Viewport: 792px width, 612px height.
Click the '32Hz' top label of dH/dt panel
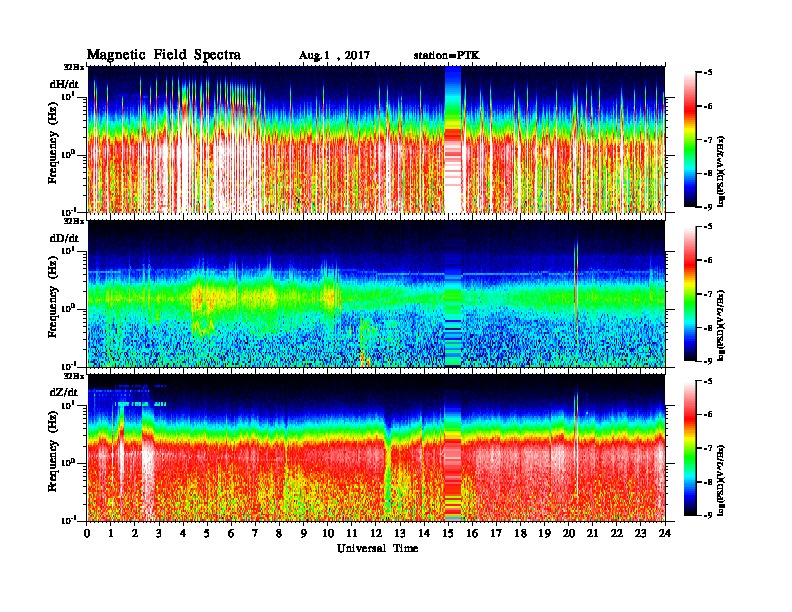(x=74, y=67)
